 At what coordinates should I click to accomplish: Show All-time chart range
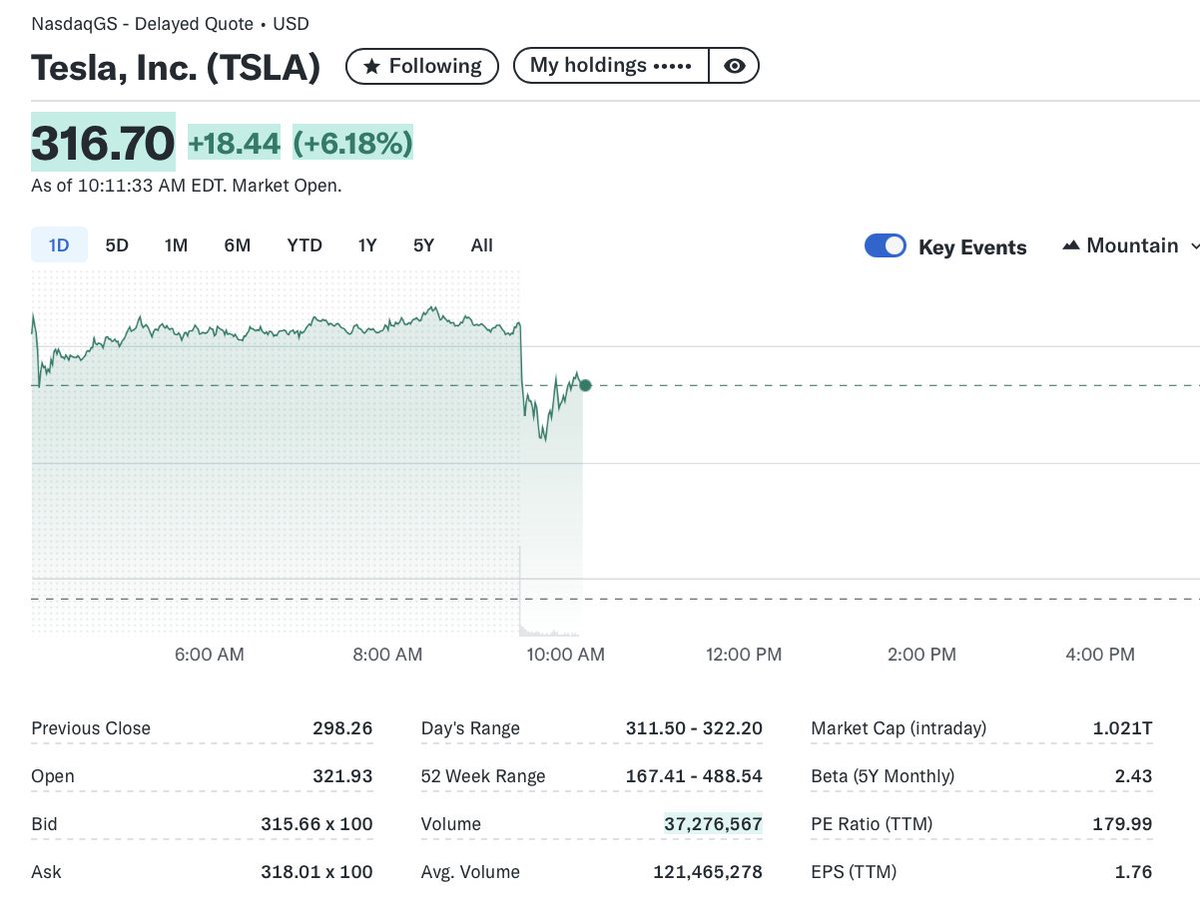[482, 245]
